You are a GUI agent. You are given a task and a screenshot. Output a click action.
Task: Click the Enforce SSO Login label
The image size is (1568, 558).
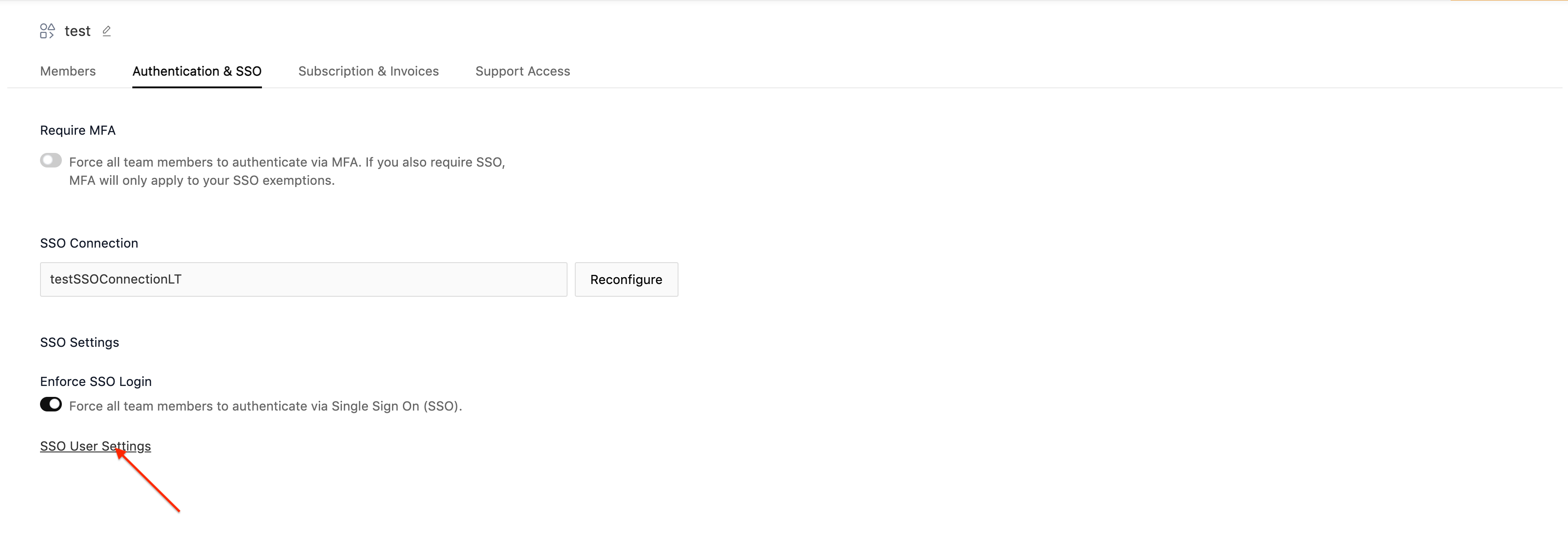click(95, 381)
